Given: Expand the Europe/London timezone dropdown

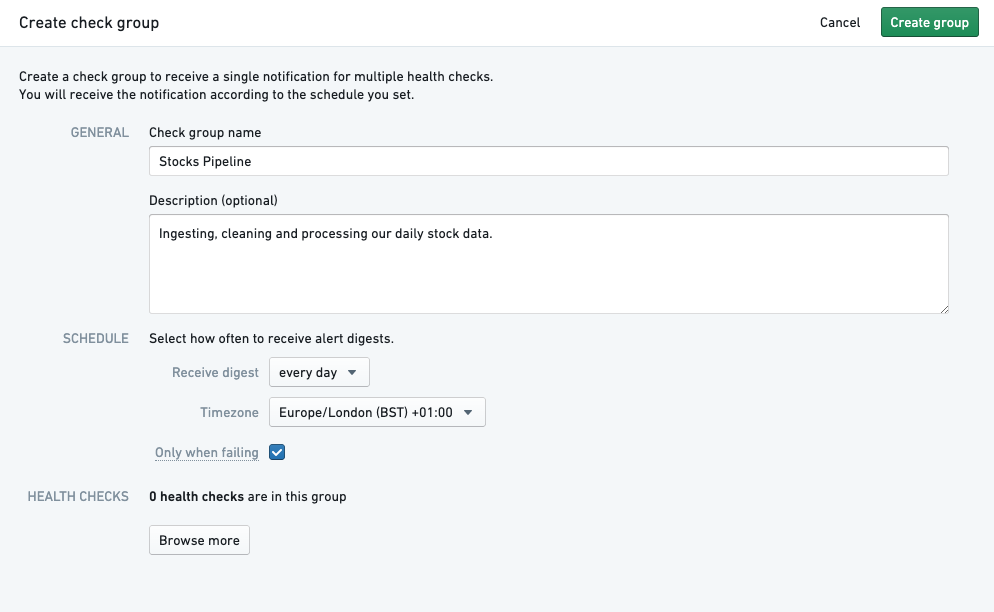Looking at the screenshot, I should 377,412.
